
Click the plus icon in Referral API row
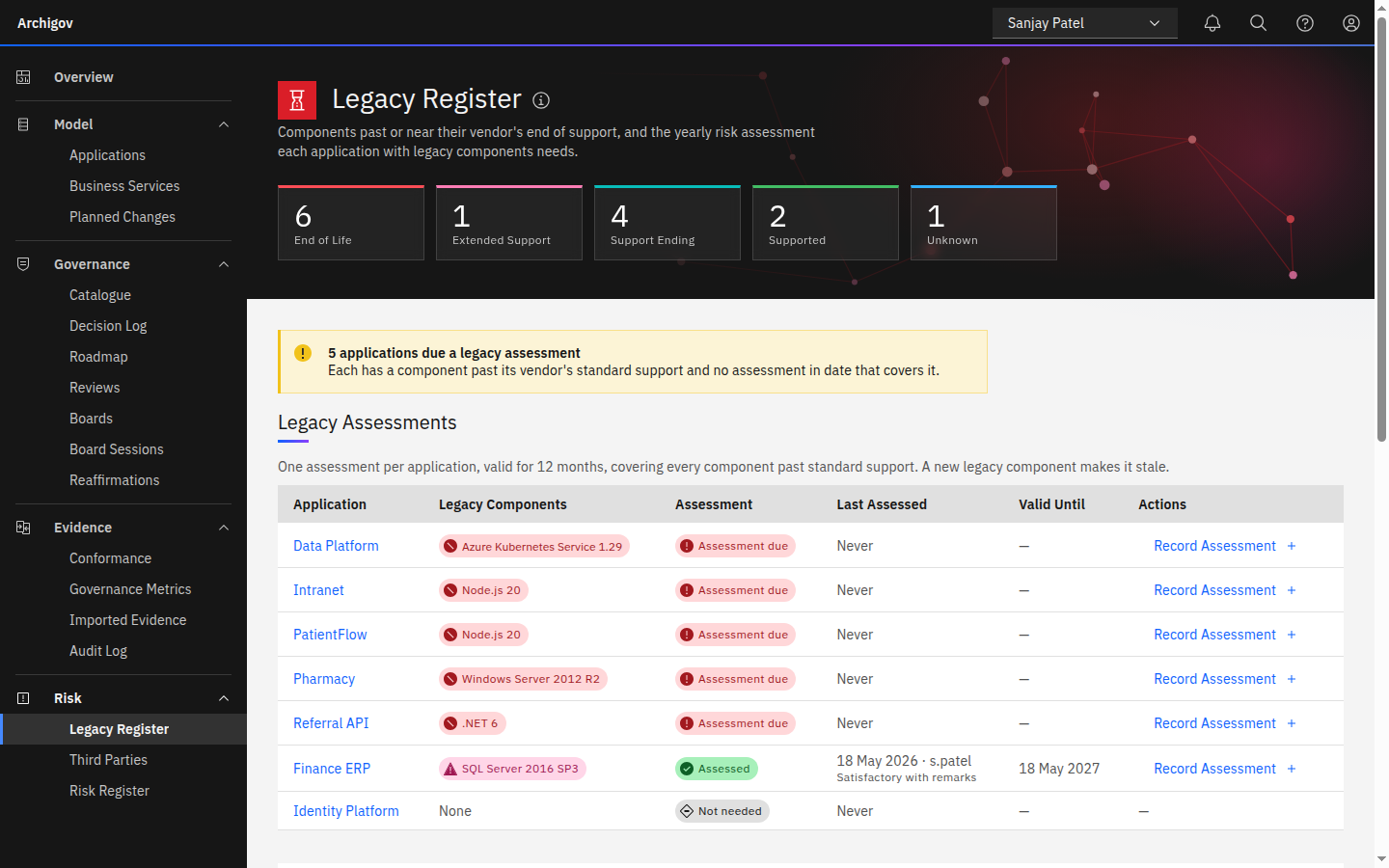click(x=1292, y=723)
